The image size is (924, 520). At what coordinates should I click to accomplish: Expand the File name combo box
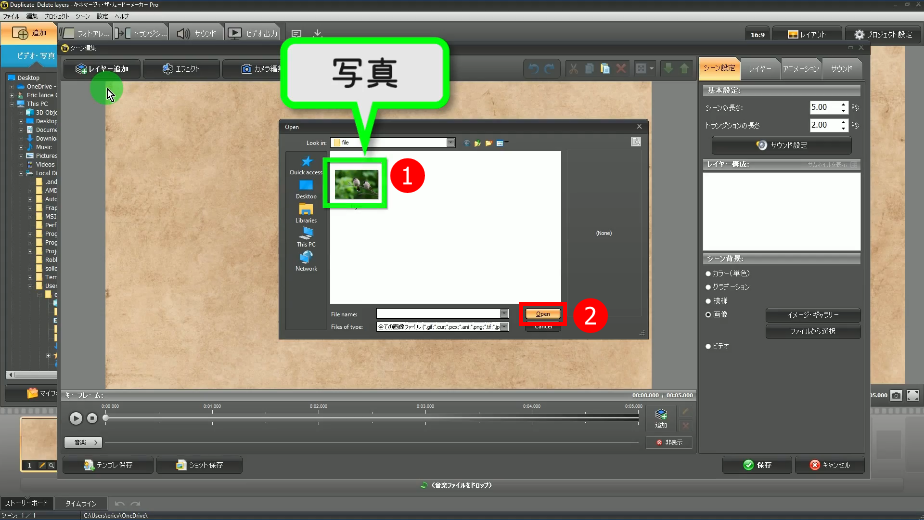505,314
